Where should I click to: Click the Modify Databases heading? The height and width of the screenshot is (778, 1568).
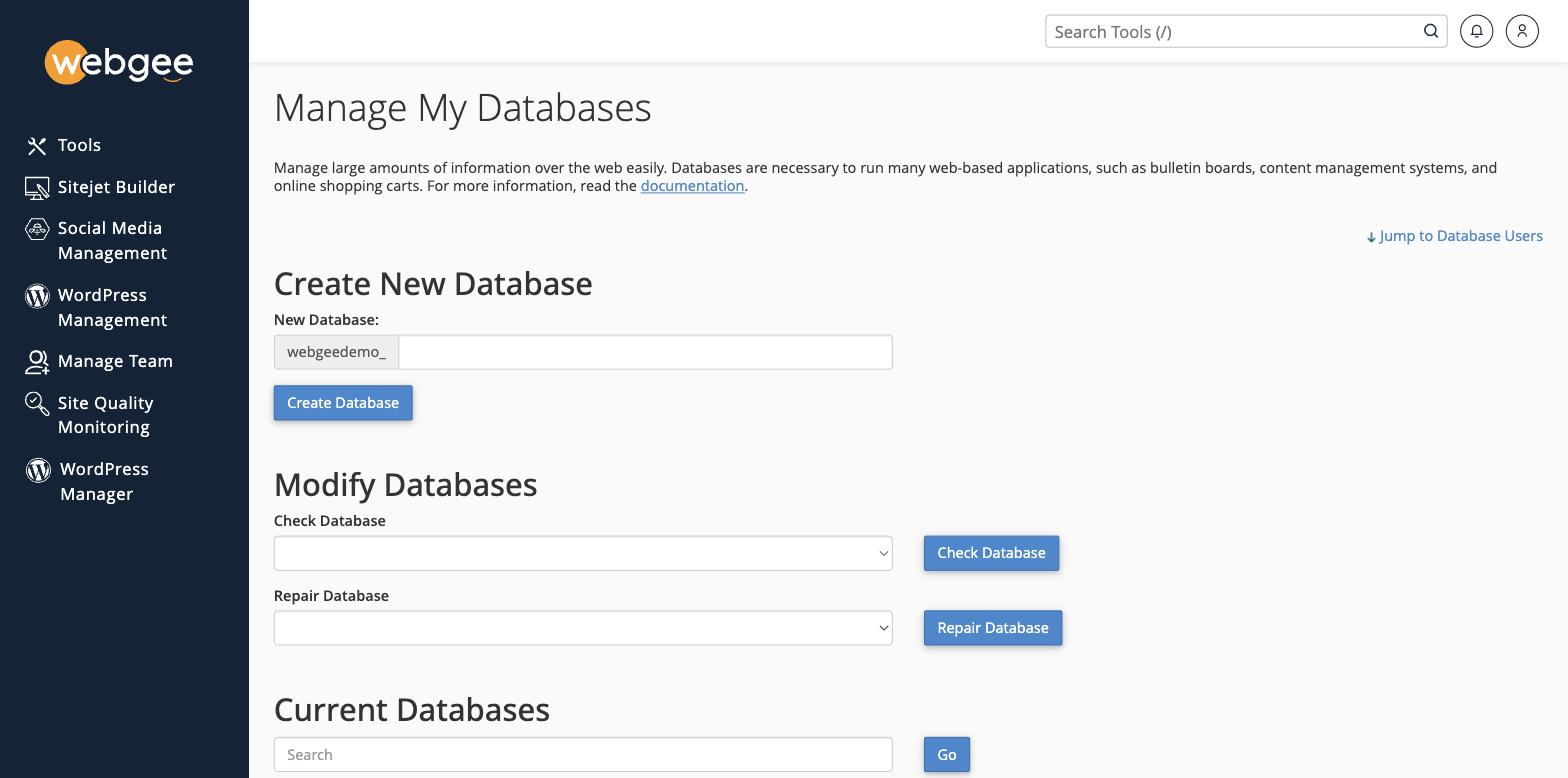(x=406, y=485)
